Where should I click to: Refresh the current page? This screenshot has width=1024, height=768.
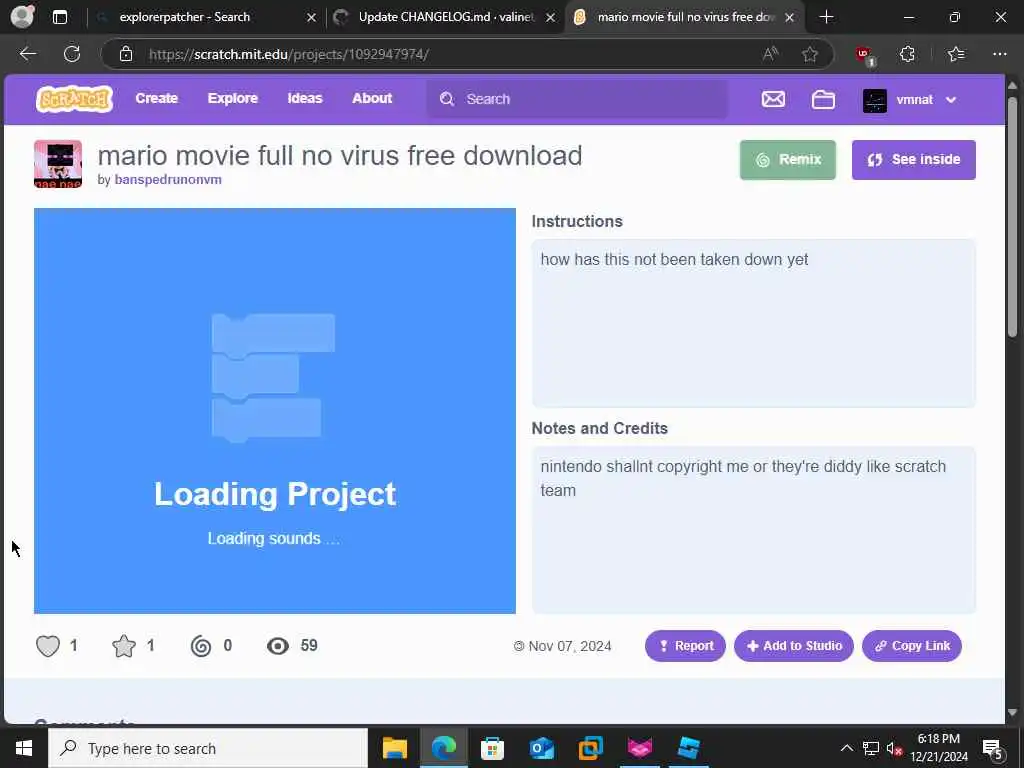(x=72, y=54)
